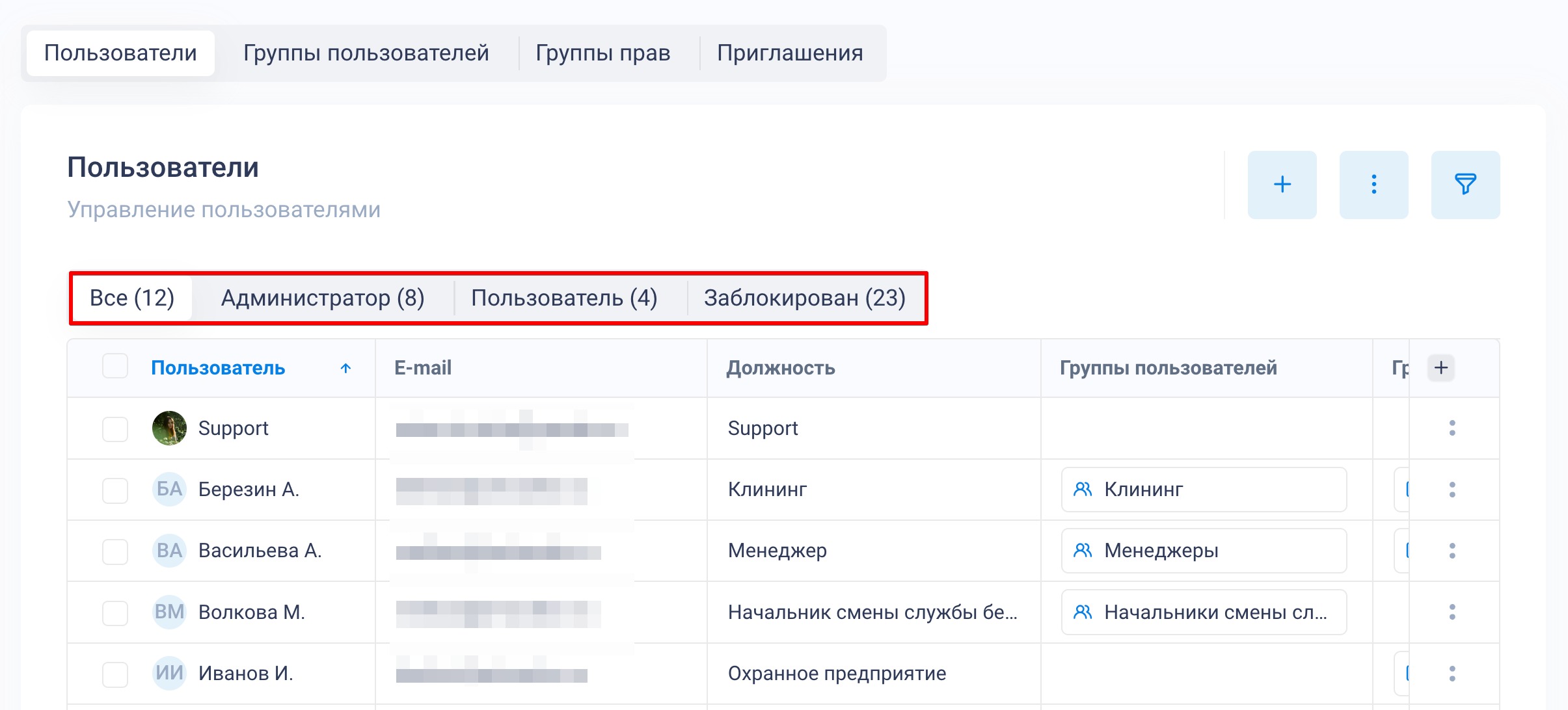Check the box for Васильева А.
Image resolution: width=1568 pixels, height=710 pixels.
coord(115,551)
